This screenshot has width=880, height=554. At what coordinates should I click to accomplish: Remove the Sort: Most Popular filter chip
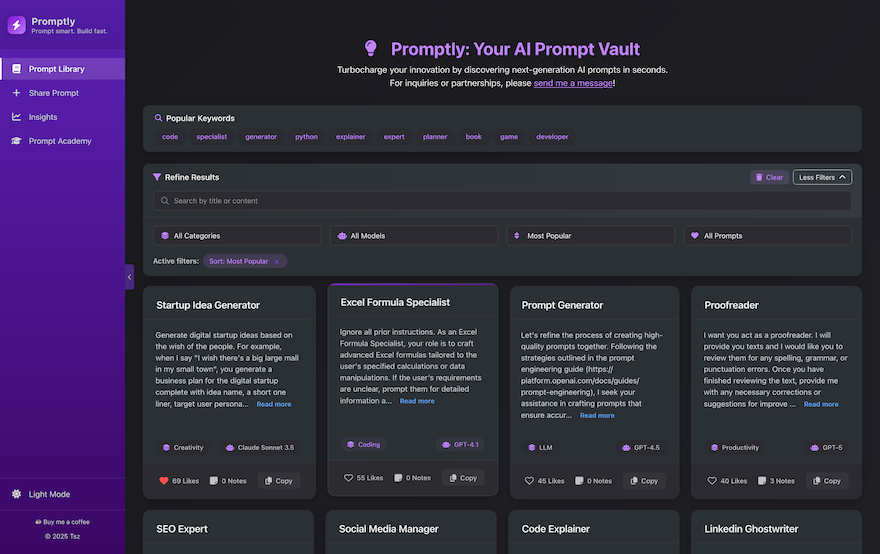click(x=277, y=262)
